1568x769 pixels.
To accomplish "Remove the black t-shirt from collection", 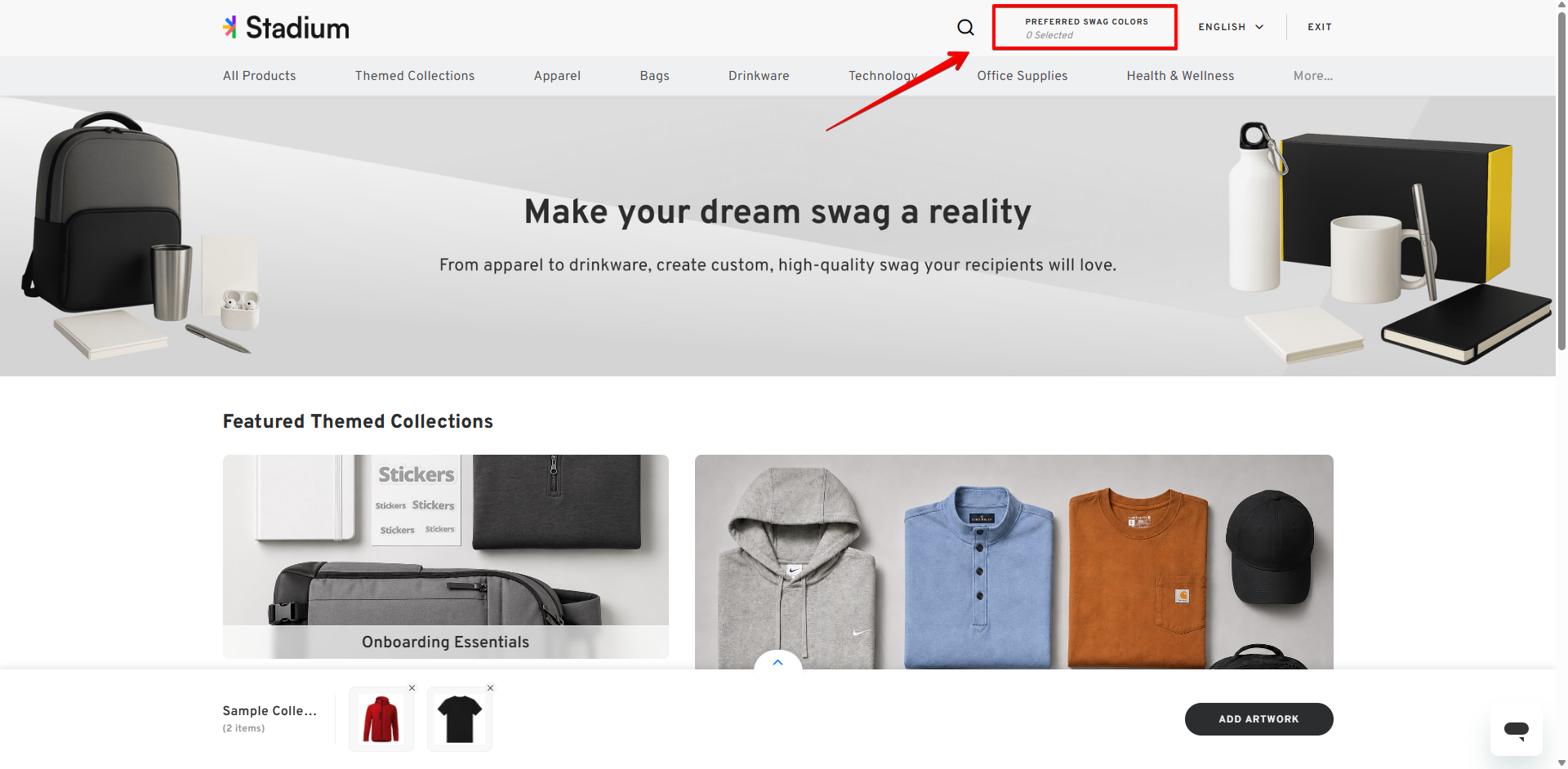I will point(491,688).
